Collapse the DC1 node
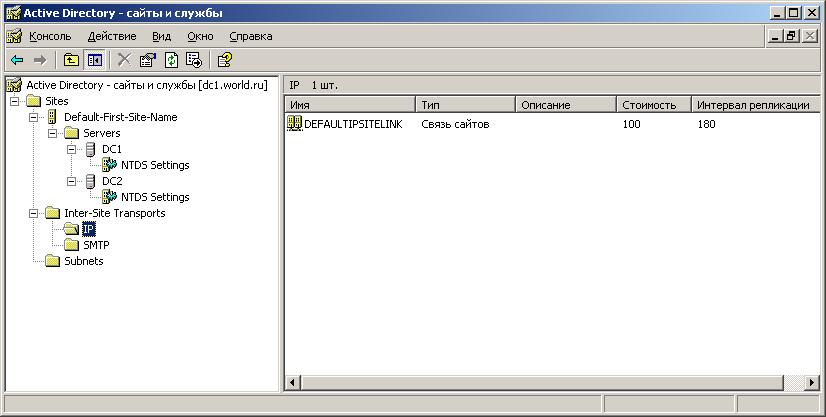 72,149
